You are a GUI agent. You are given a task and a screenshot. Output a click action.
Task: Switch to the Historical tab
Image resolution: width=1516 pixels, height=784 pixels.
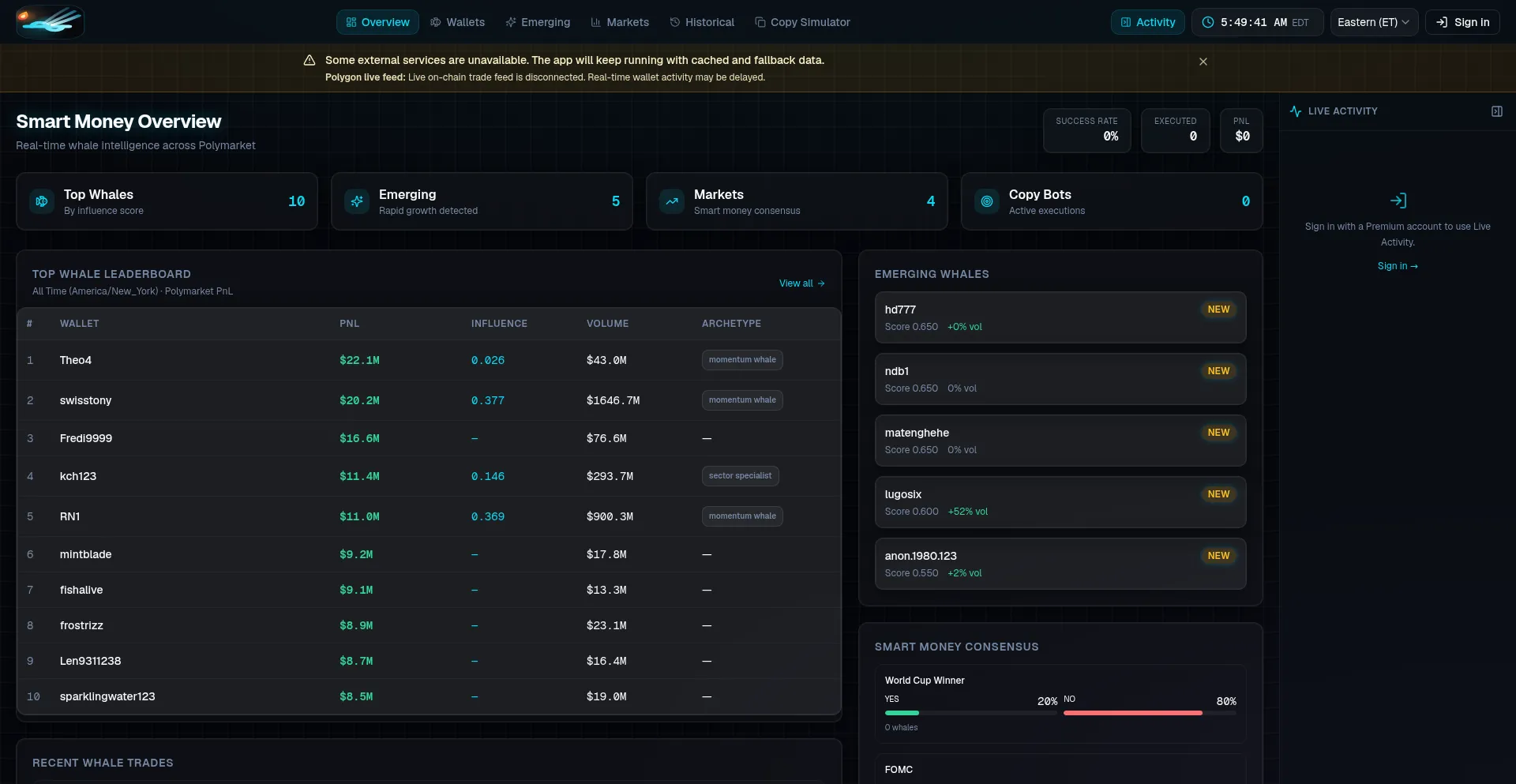click(702, 22)
